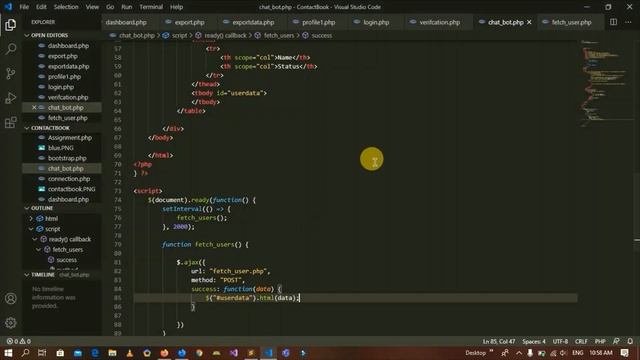This screenshot has height=360, width=640.
Task: Switch to the exportdata.php tab
Action: 253,22
